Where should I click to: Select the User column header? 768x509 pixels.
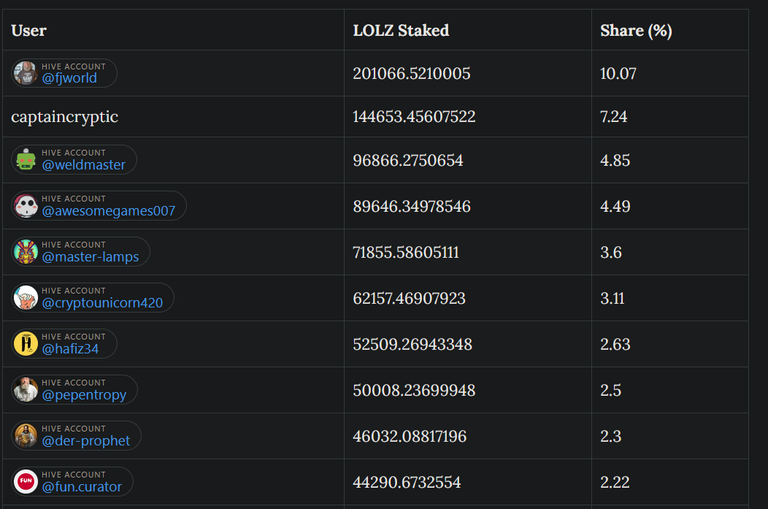(29, 30)
